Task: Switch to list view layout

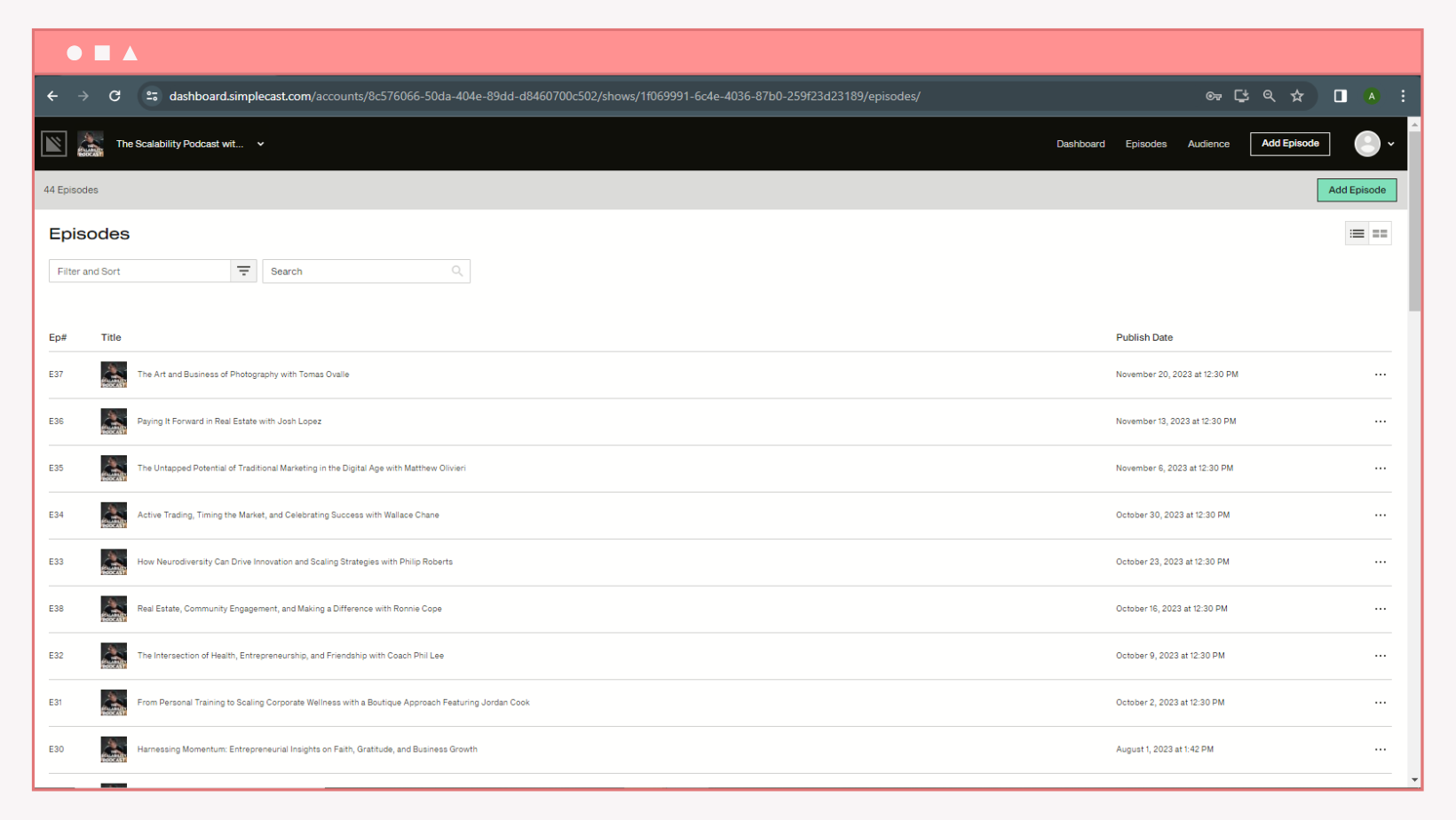Action: coord(1357,234)
